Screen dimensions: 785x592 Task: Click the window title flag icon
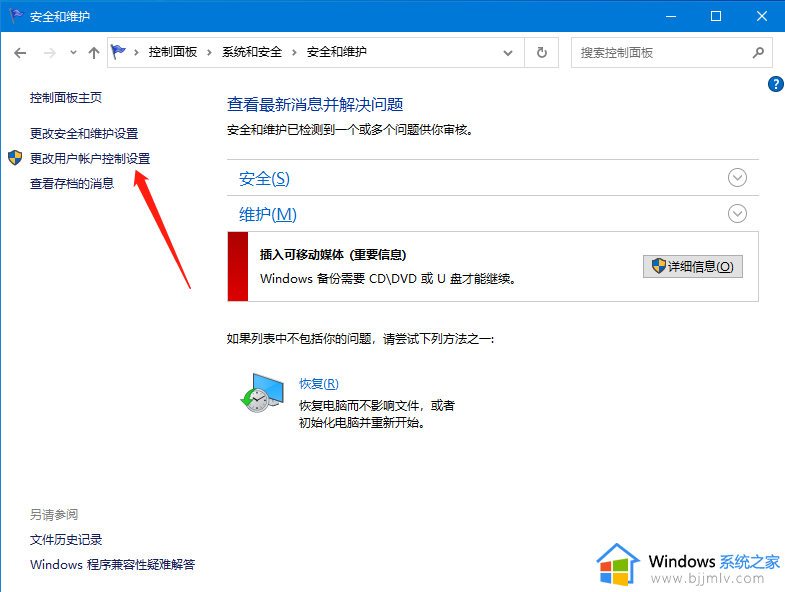(16, 16)
